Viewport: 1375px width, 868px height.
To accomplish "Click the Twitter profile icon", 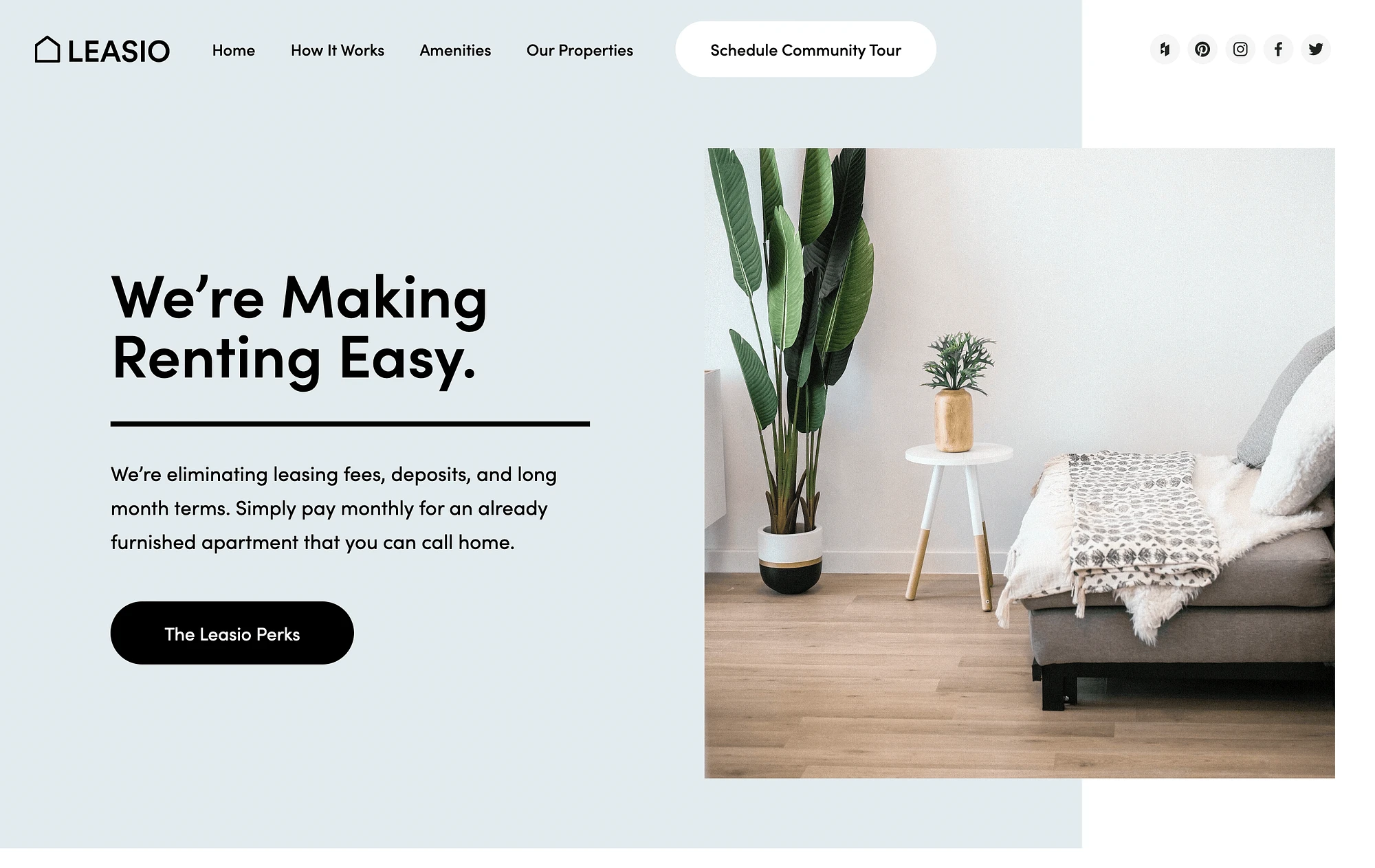I will pos(1316,49).
